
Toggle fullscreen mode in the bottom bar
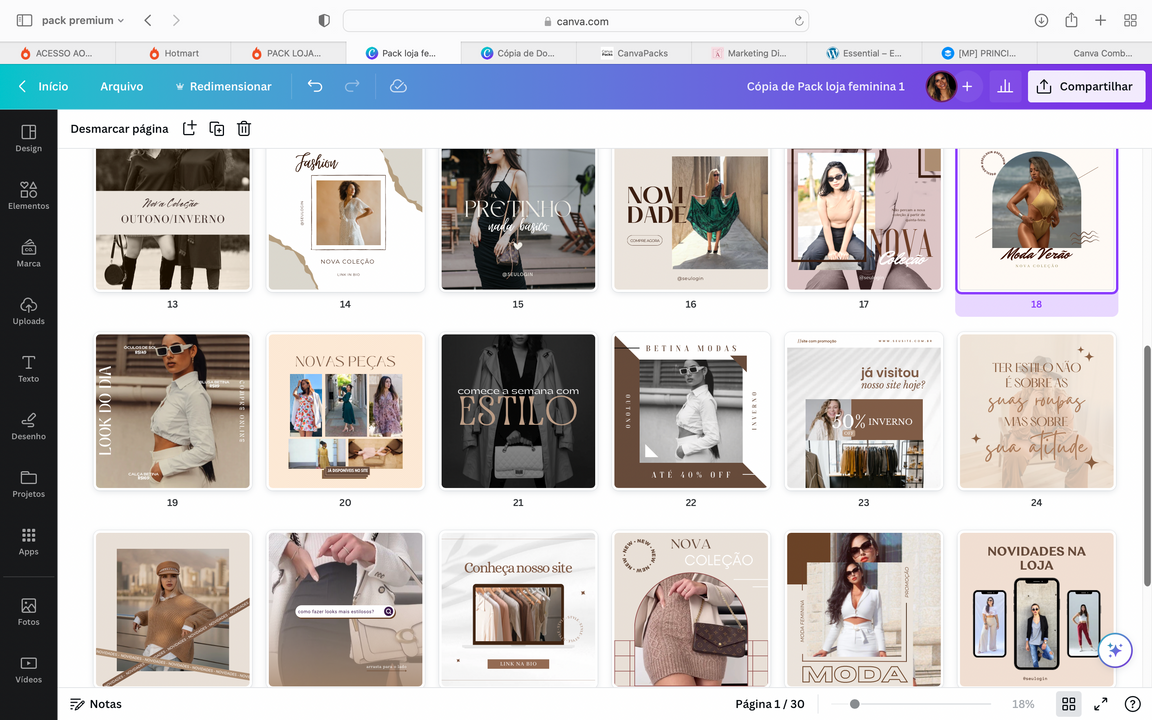[x=1100, y=704]
